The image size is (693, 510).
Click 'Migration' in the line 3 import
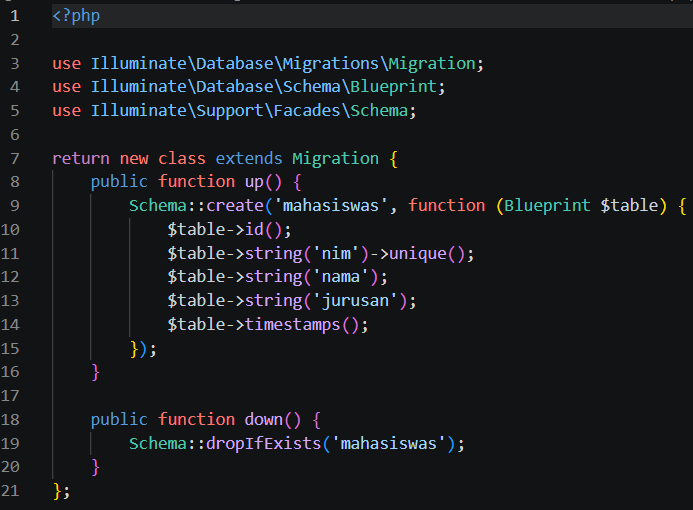432,64
